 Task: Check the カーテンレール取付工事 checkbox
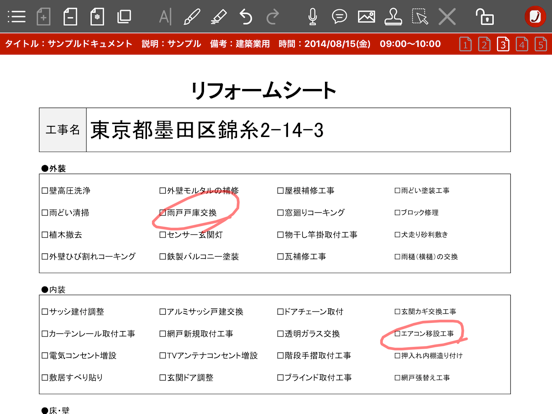(x=45, y=334)
